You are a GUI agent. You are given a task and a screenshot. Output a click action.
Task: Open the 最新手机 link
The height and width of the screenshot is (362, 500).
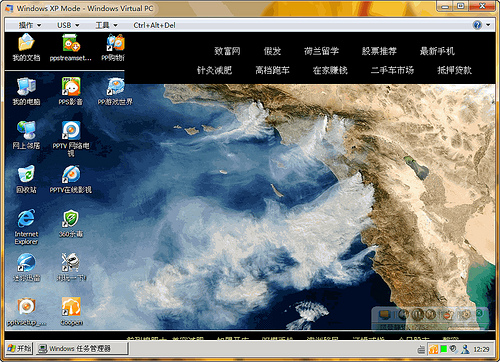pyautogui.click(x=437, y=51)
